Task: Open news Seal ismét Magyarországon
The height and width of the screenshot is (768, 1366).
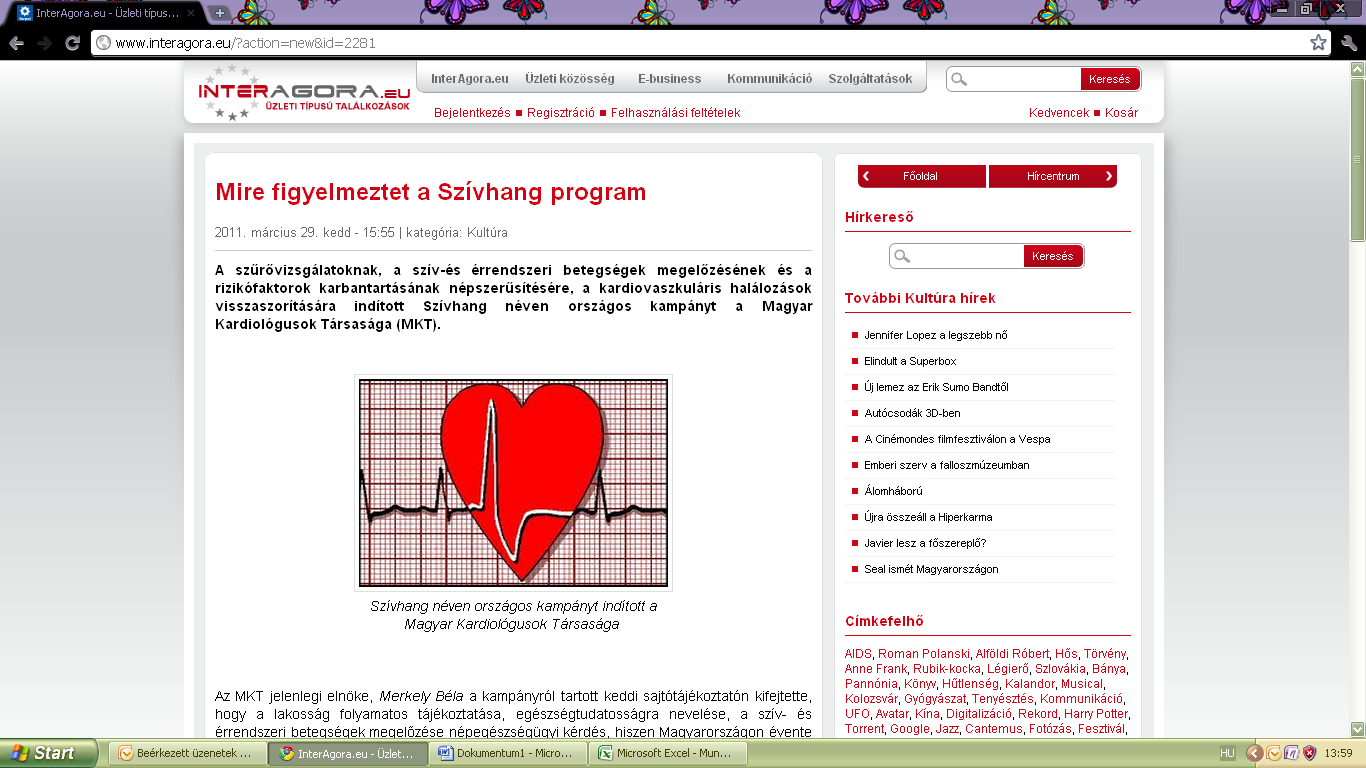Action: [x=931, y=569]
